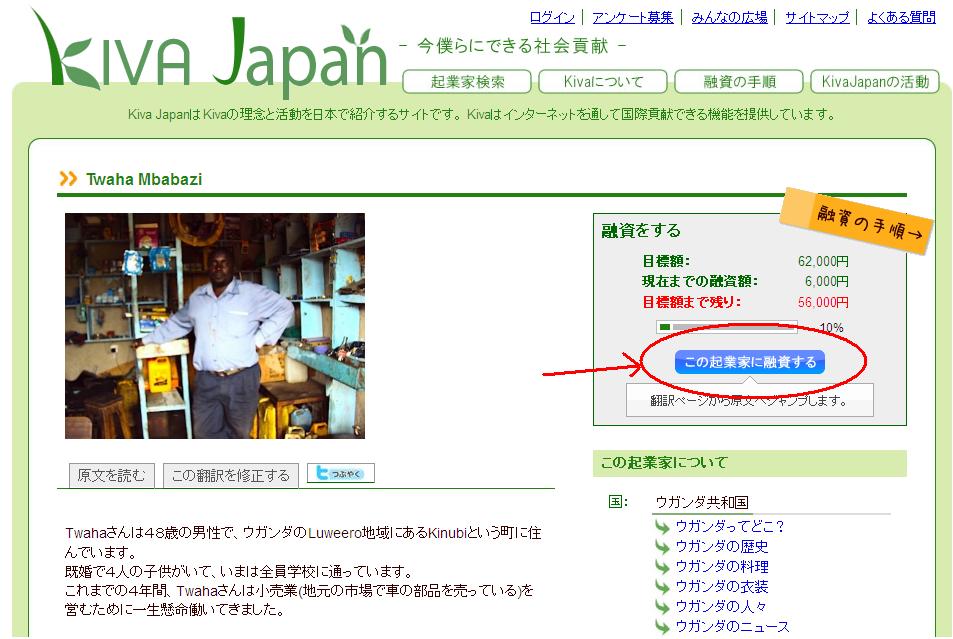Open ウガンダってどこ？ link

[x=730, y=527]
